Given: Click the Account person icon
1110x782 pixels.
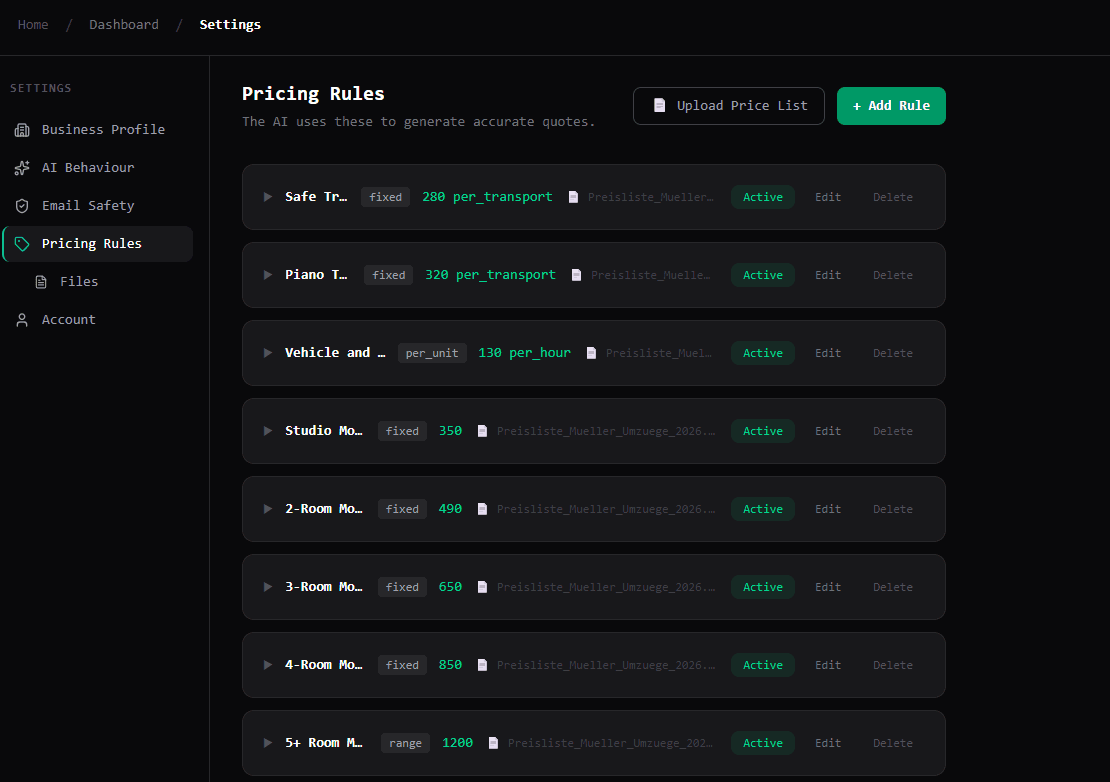Looking at the screenshot, I should pos(22,320).
